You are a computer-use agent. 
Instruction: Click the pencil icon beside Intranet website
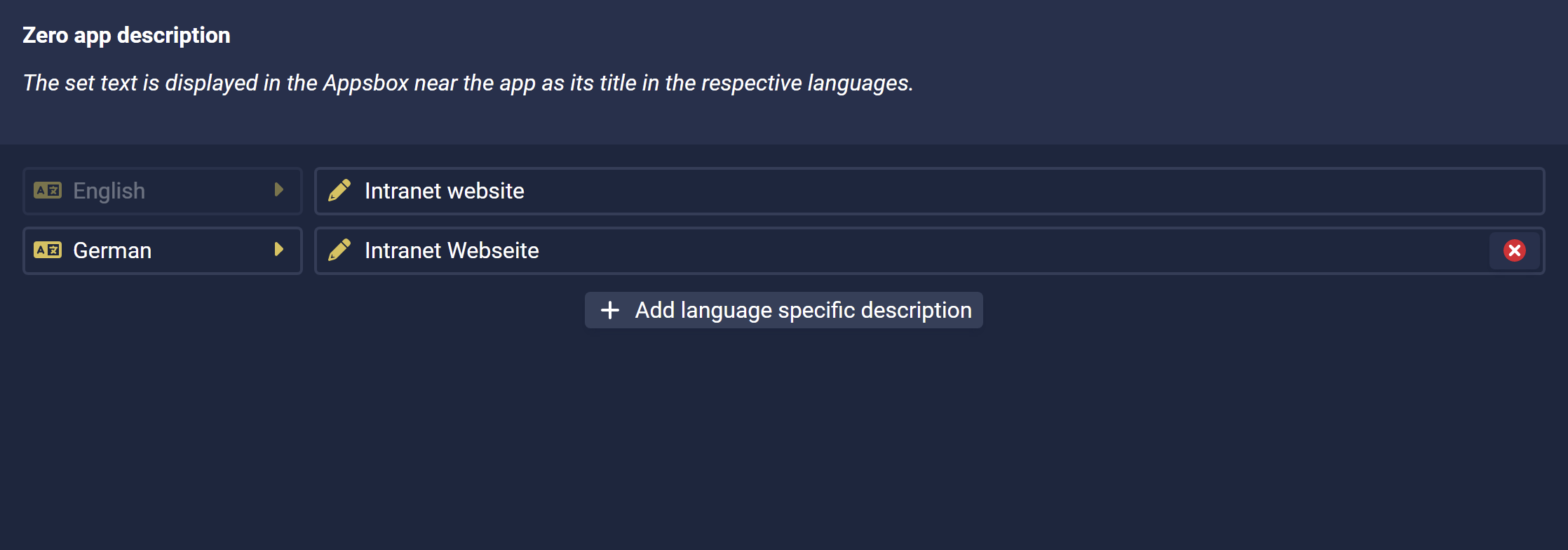click(339, 190)
